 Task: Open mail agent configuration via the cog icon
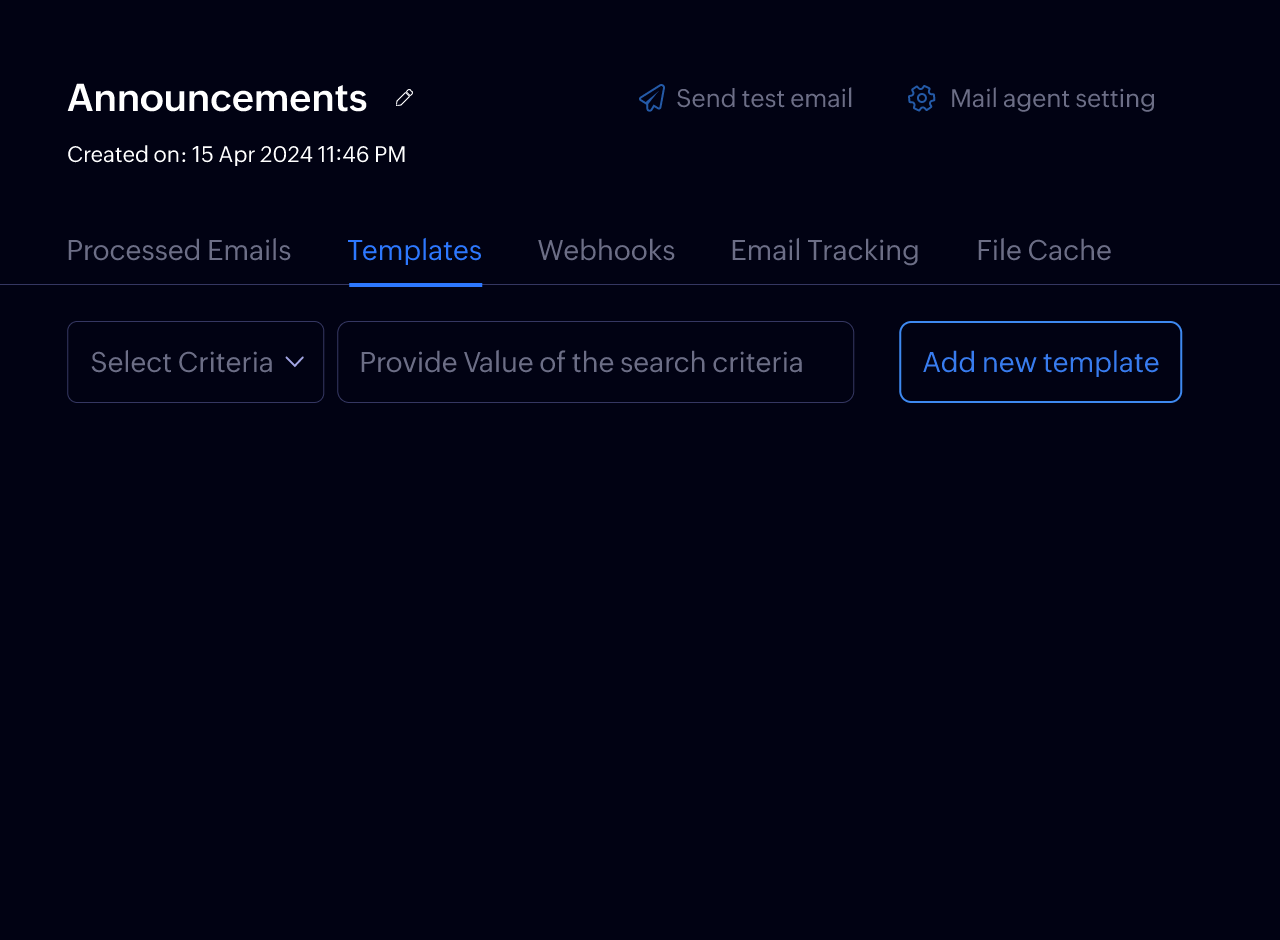point(920,97)
